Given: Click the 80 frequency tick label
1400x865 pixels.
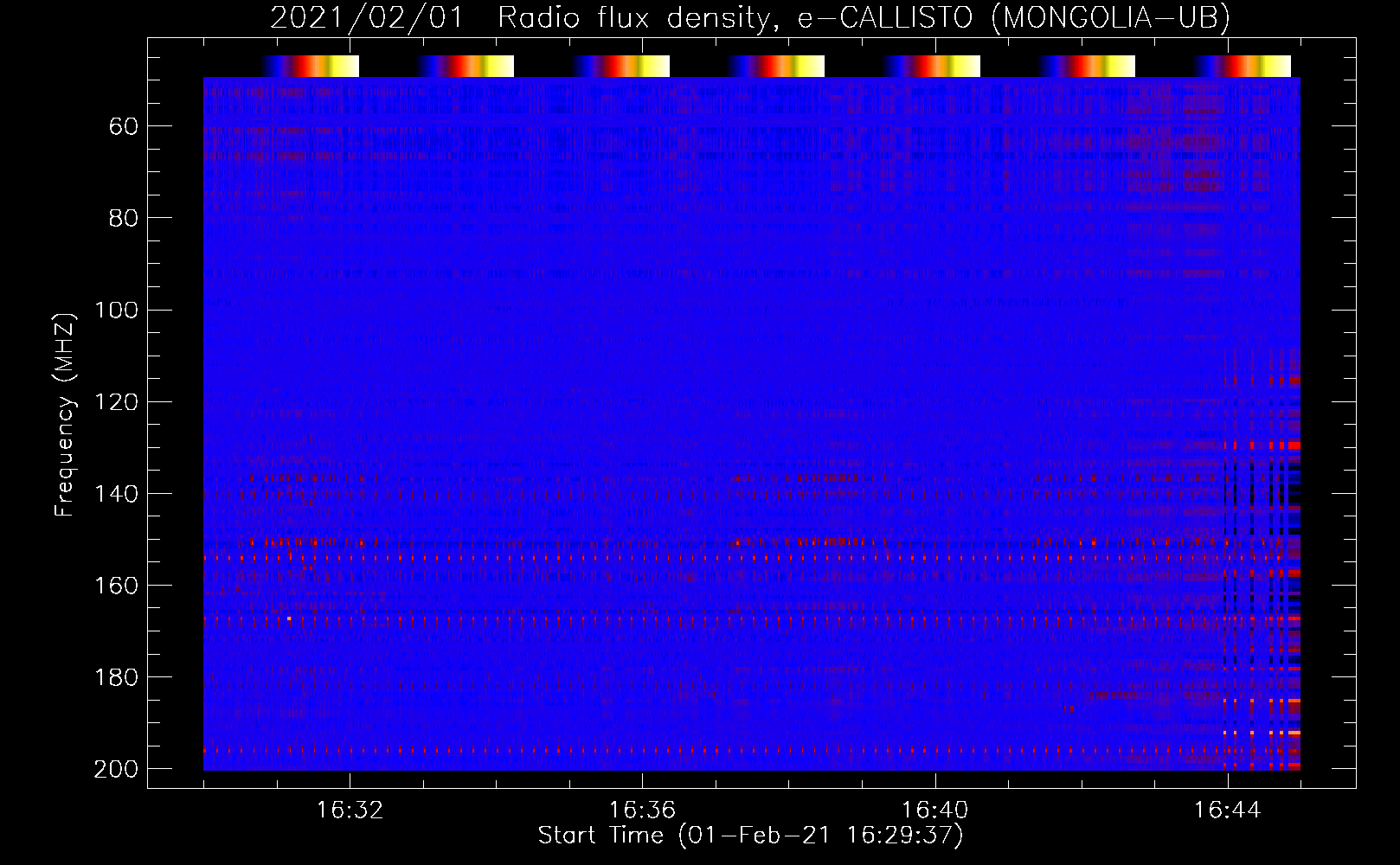Looking at the screenshot, I should pyautogui.click(x=124, y=219).
